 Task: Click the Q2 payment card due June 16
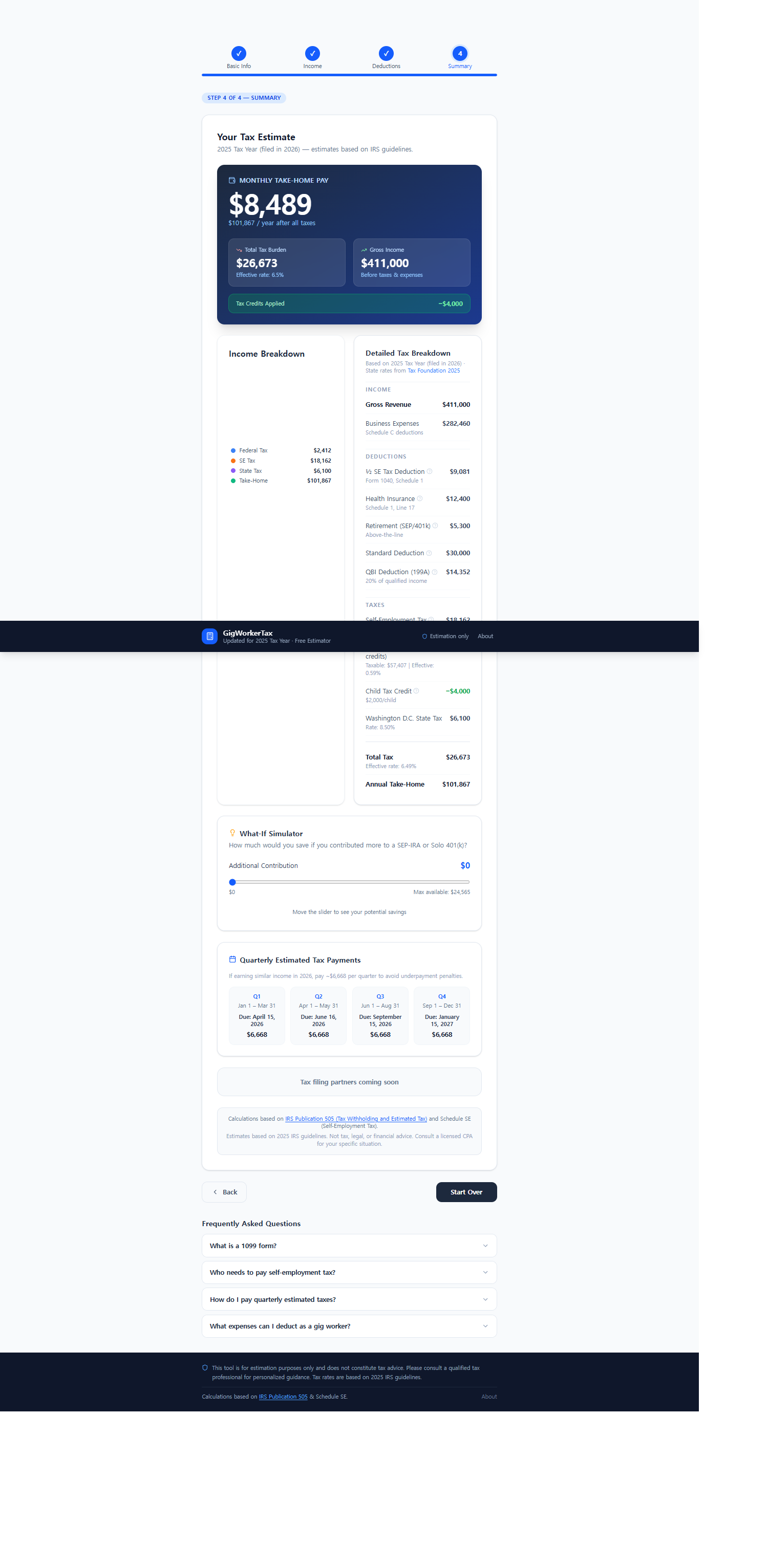318,1016
